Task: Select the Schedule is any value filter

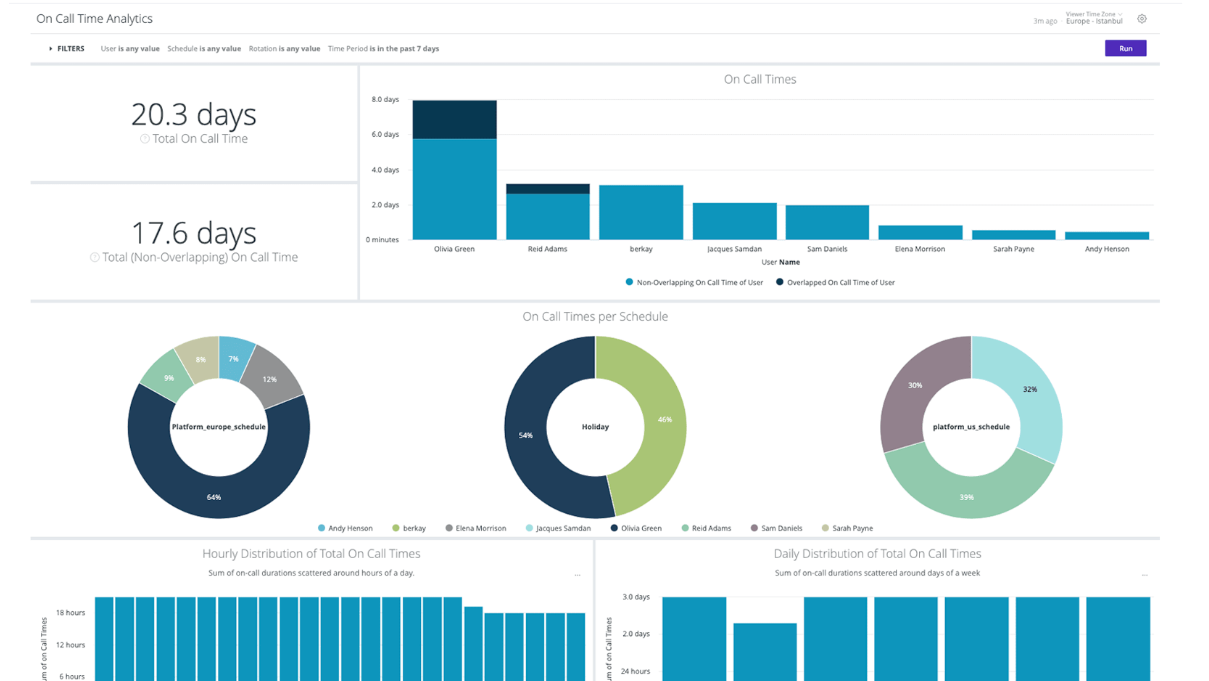Action: click(x=204, y=48)
